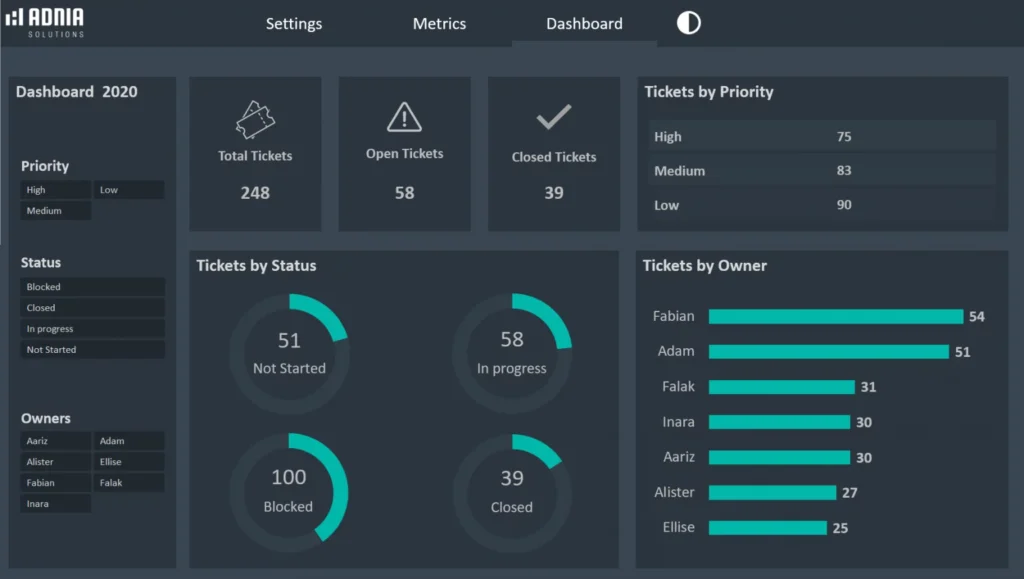Image resolution: width=1024 pixels, height=579 pixels.
Task: Select the Dashboard tab
Action: click(x=583, y=22)
